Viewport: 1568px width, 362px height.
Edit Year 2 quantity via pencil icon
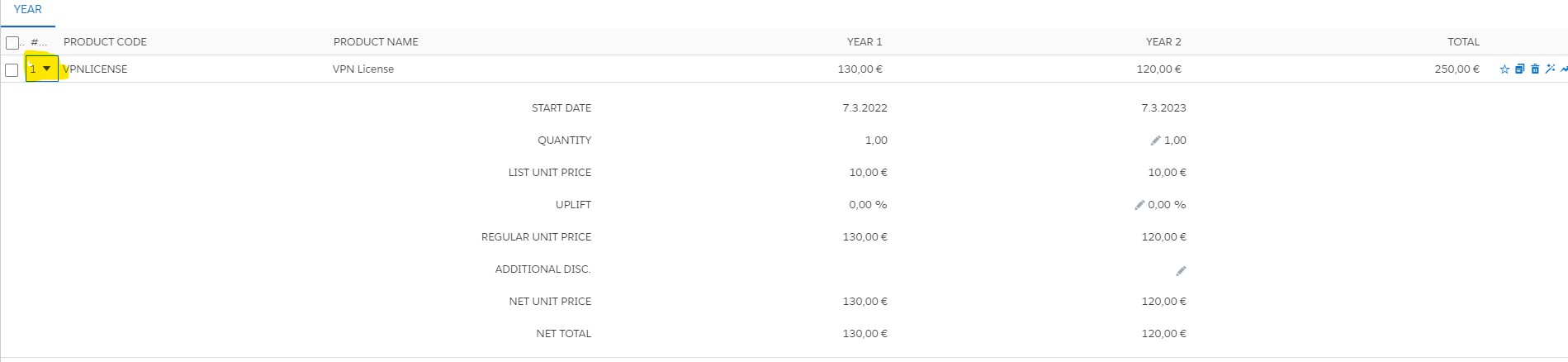[1155, 141]
